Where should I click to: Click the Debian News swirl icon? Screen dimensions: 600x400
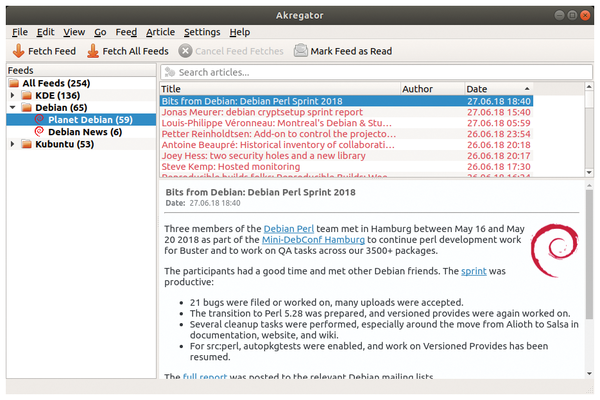click(x=39, y=132)
